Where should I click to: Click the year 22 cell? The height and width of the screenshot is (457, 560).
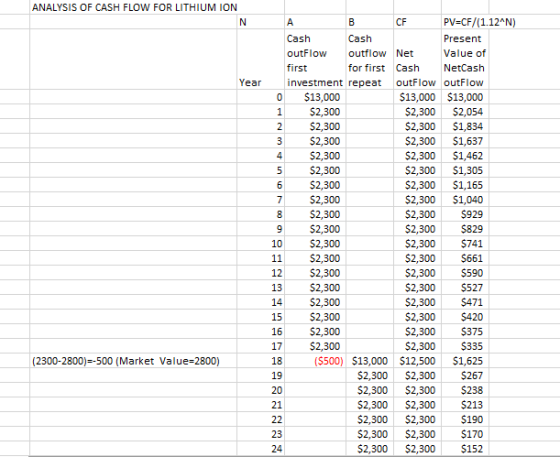pos(261,419)
